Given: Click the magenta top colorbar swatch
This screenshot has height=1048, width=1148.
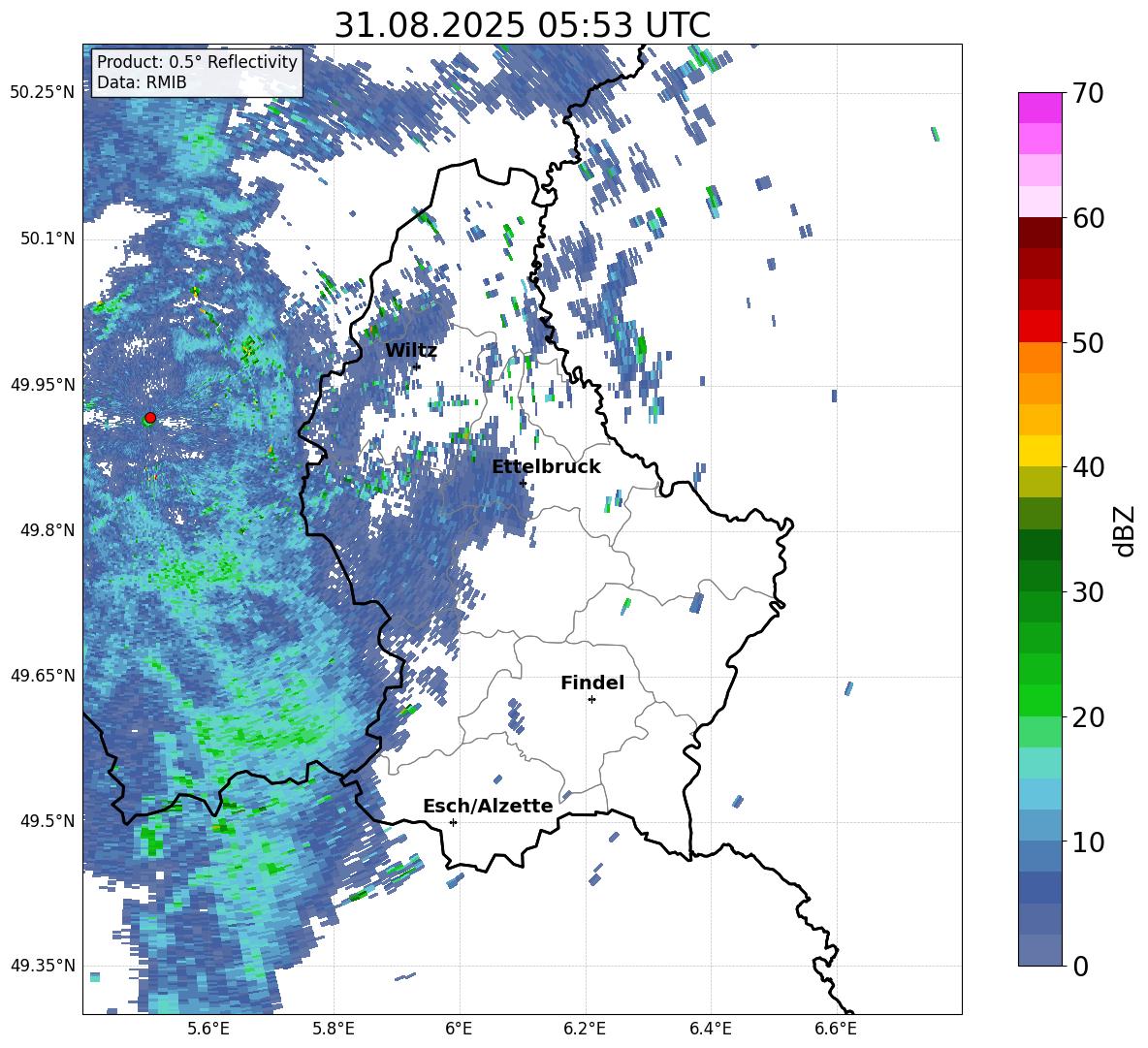Looking at the screenshot, I should click(x=1039, y=108).
